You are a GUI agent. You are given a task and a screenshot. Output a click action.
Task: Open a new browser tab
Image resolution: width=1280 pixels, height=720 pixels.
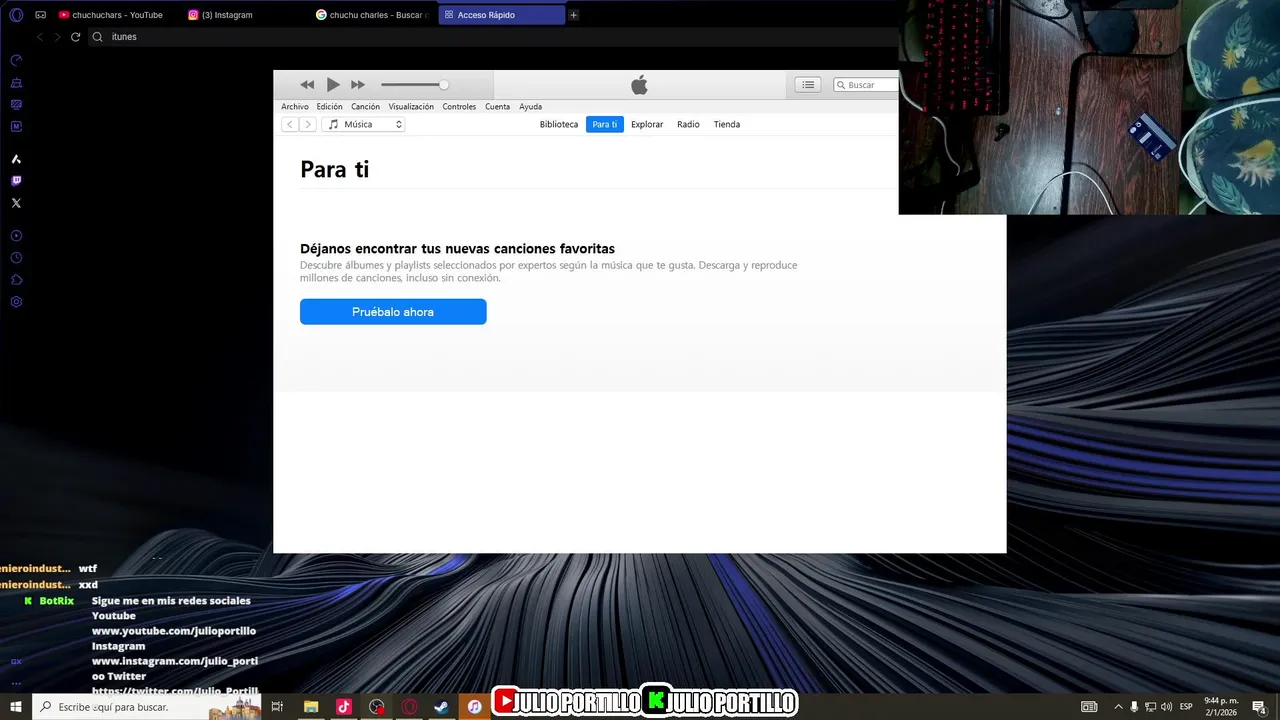point(573,15)
